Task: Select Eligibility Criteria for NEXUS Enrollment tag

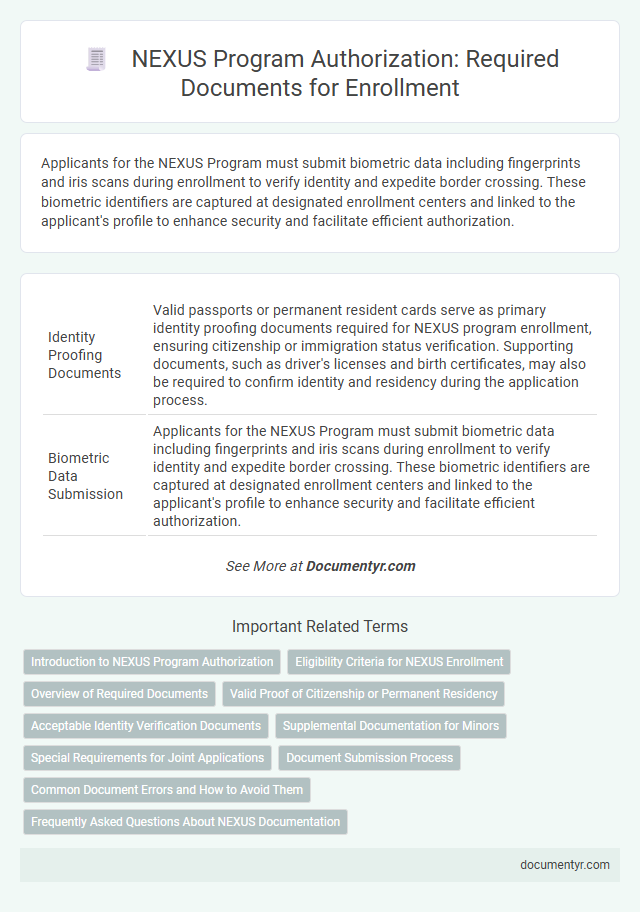Action: click(x=399, y=662)
